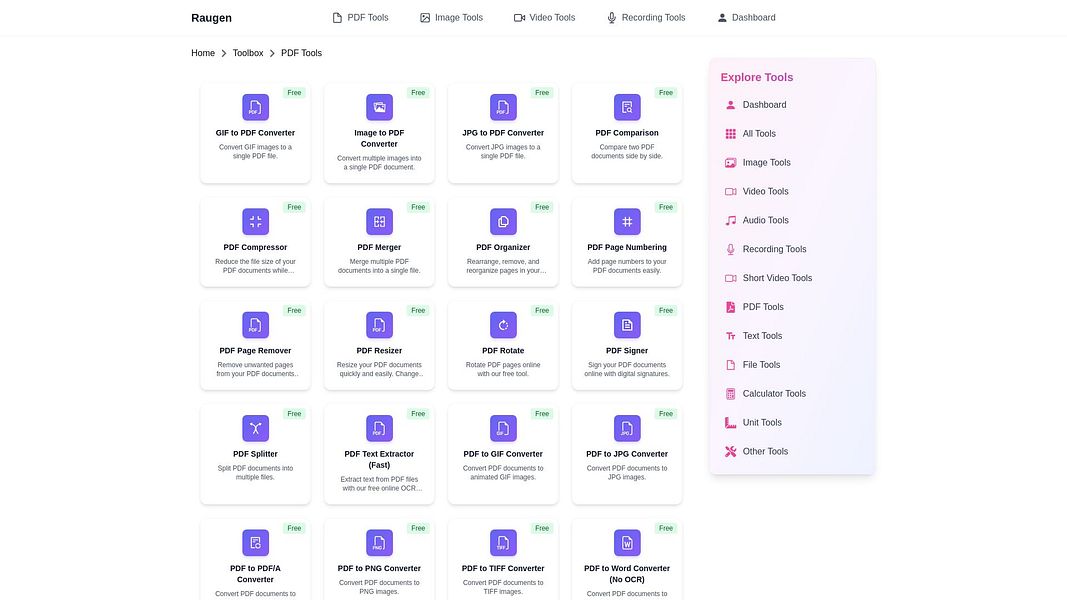The image size is (1067, 600).
Task: Open the PDF Comparison tool icon
Action: coord(627,107)
